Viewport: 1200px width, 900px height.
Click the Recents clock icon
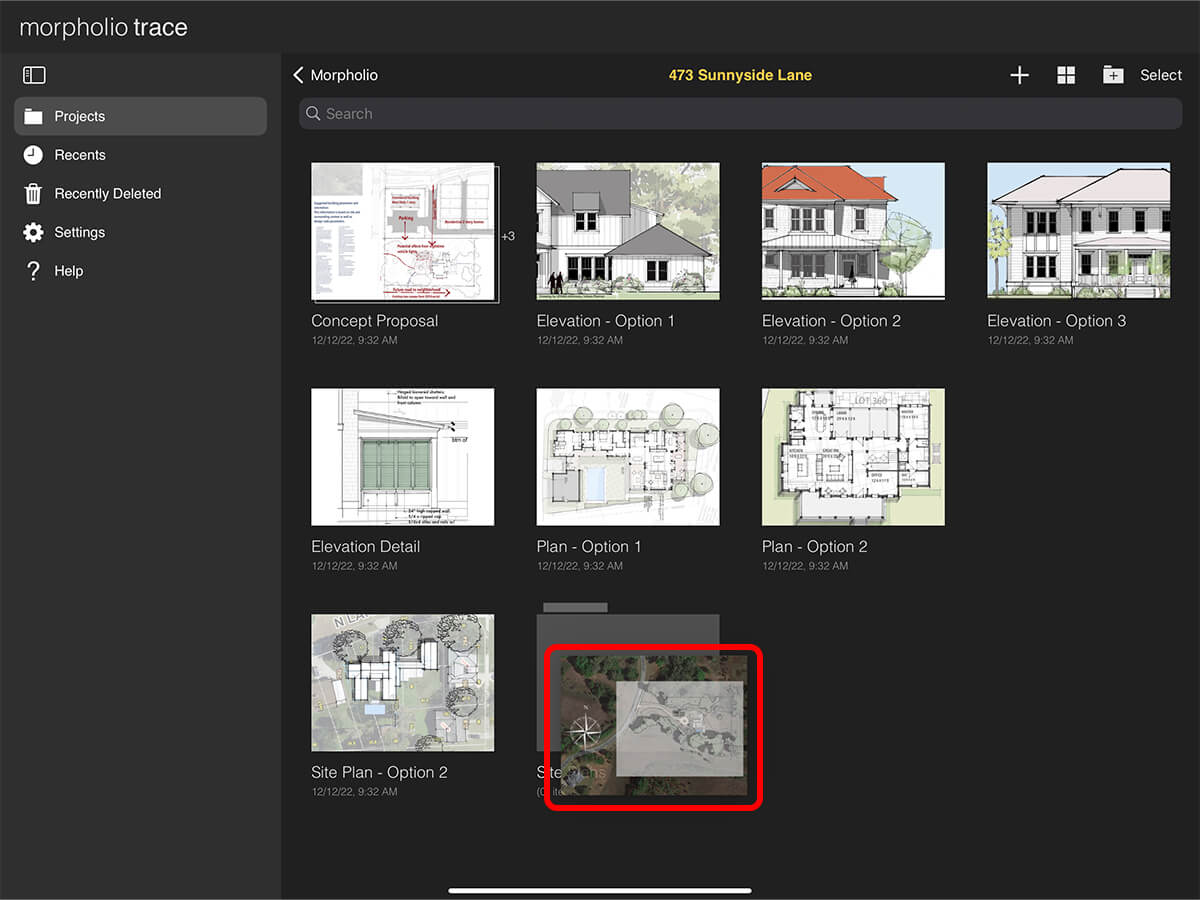pyautogui.click(x=34, y=155)
